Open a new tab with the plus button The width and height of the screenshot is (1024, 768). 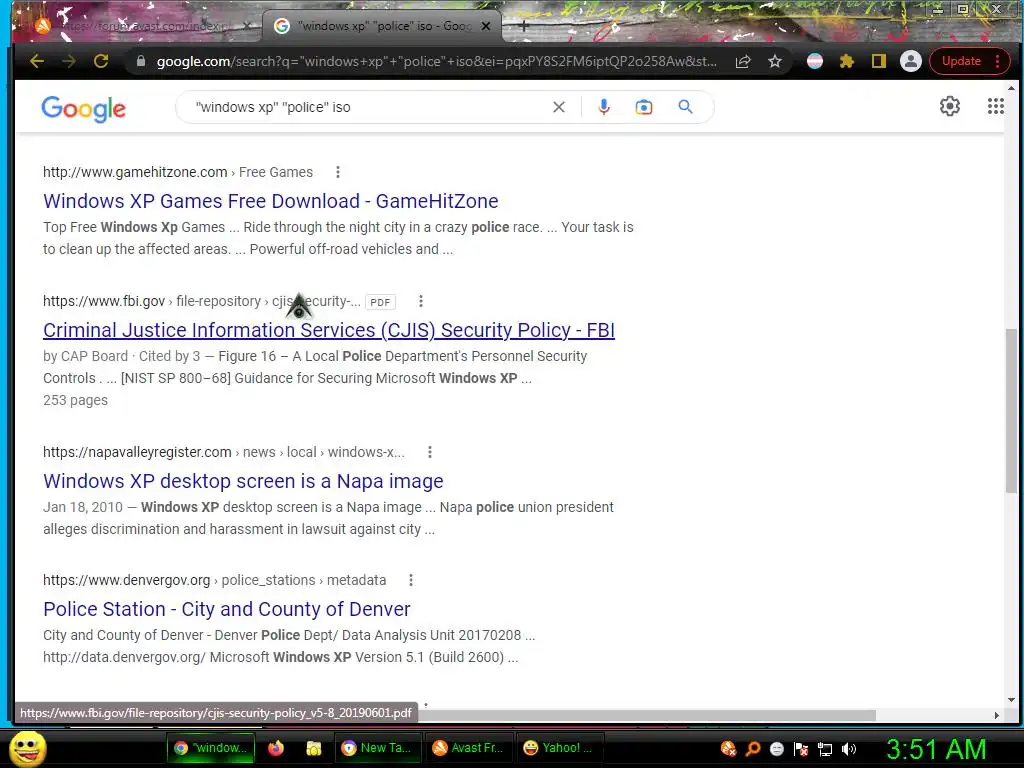pos(524,26)
